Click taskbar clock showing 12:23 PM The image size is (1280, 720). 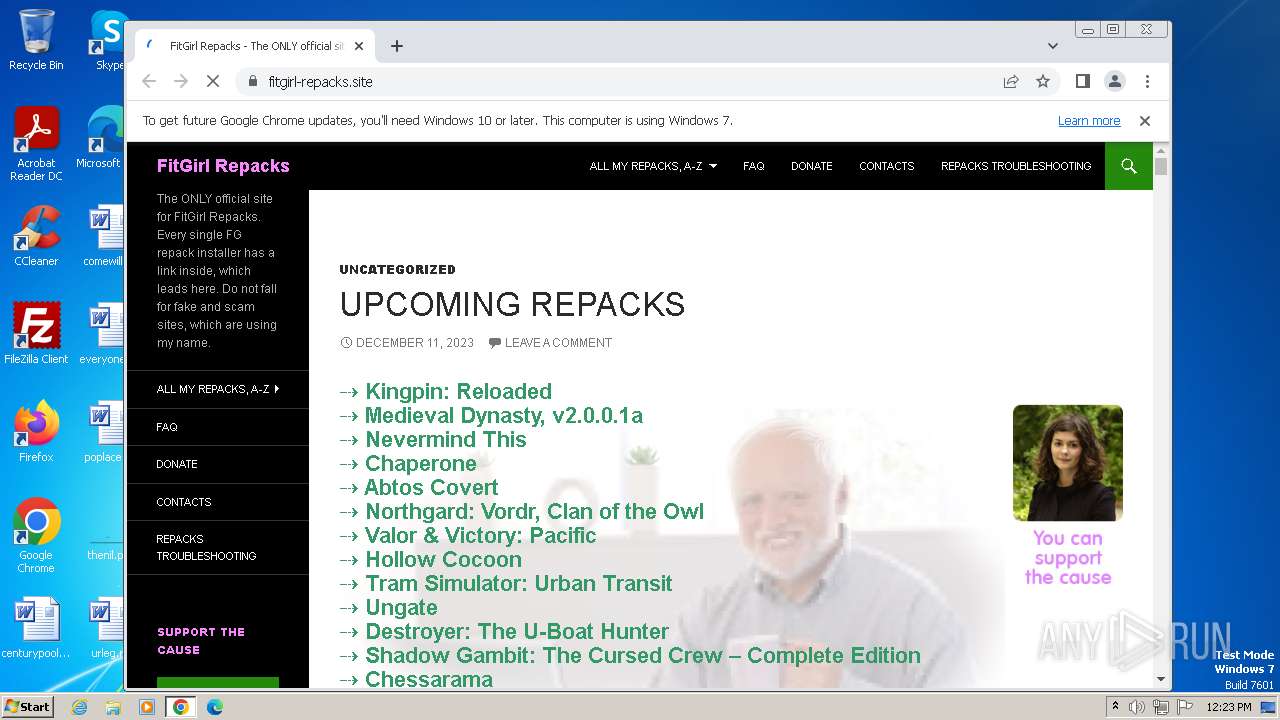pos(1229,707)
